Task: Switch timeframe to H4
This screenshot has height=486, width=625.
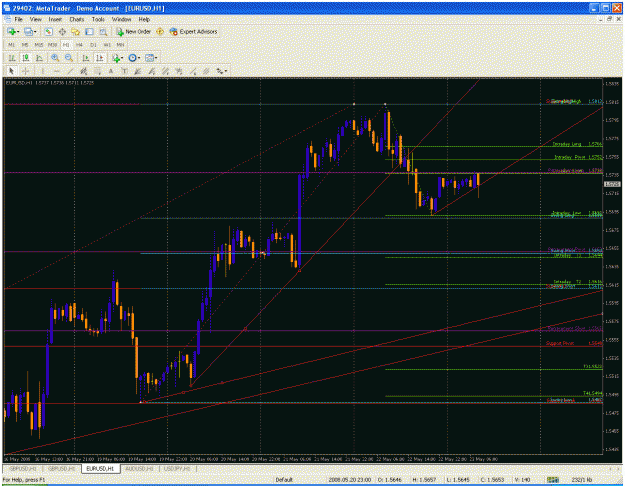Action: click(x=79, y=45)
